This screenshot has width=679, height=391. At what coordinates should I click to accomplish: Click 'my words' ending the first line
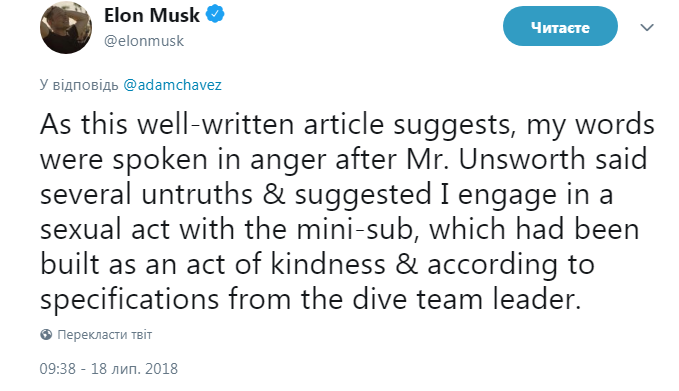(x=590, y=126)
